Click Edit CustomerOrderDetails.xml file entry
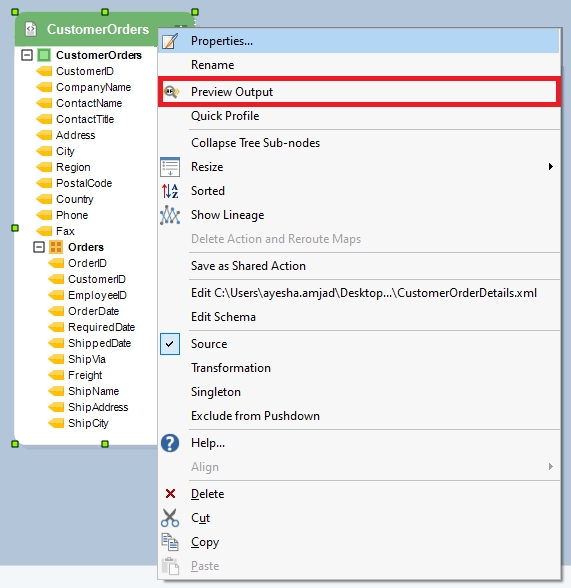This screenshot has width=571, height=588. (x=364, y=293)
